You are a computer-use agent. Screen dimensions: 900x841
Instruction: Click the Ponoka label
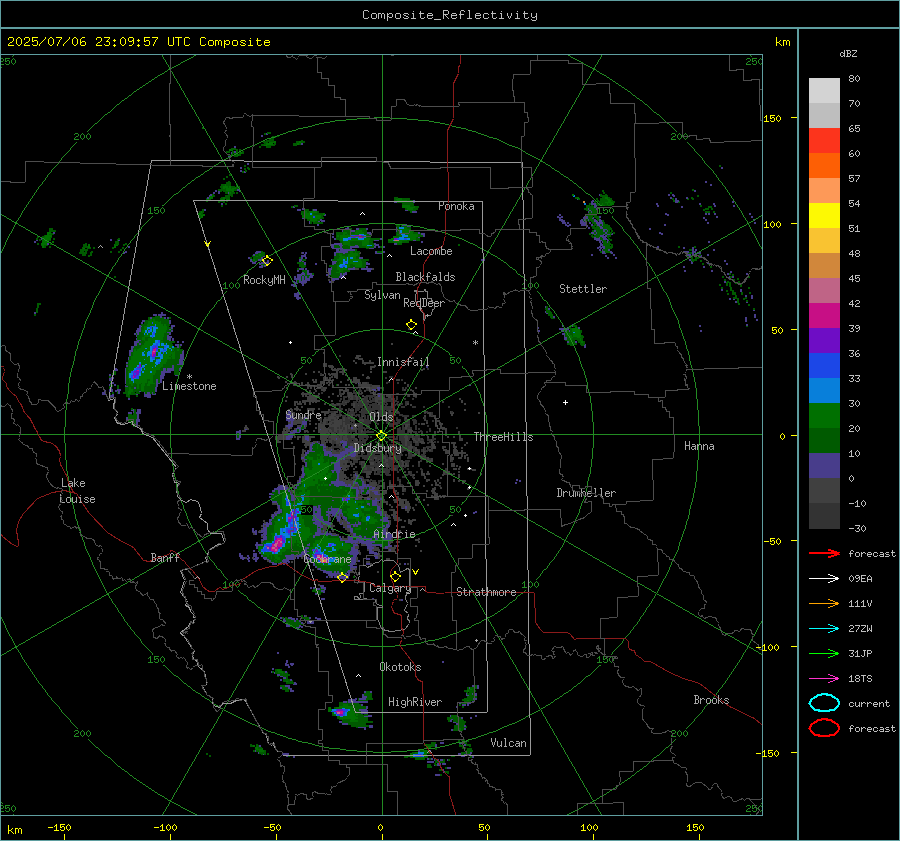click(x=456, y=206)
